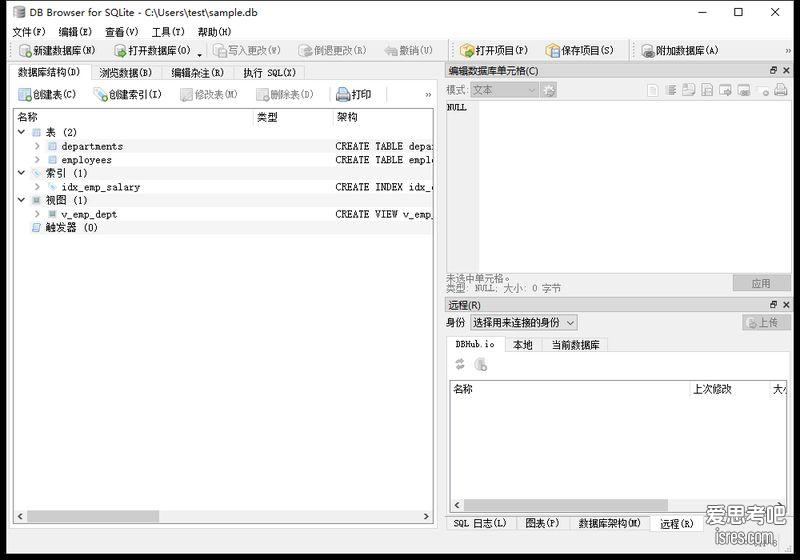Viewport: 800px width, 560px height.
Task: Switch to the 图表(P) bottom tab
Action: click(542, 523)
